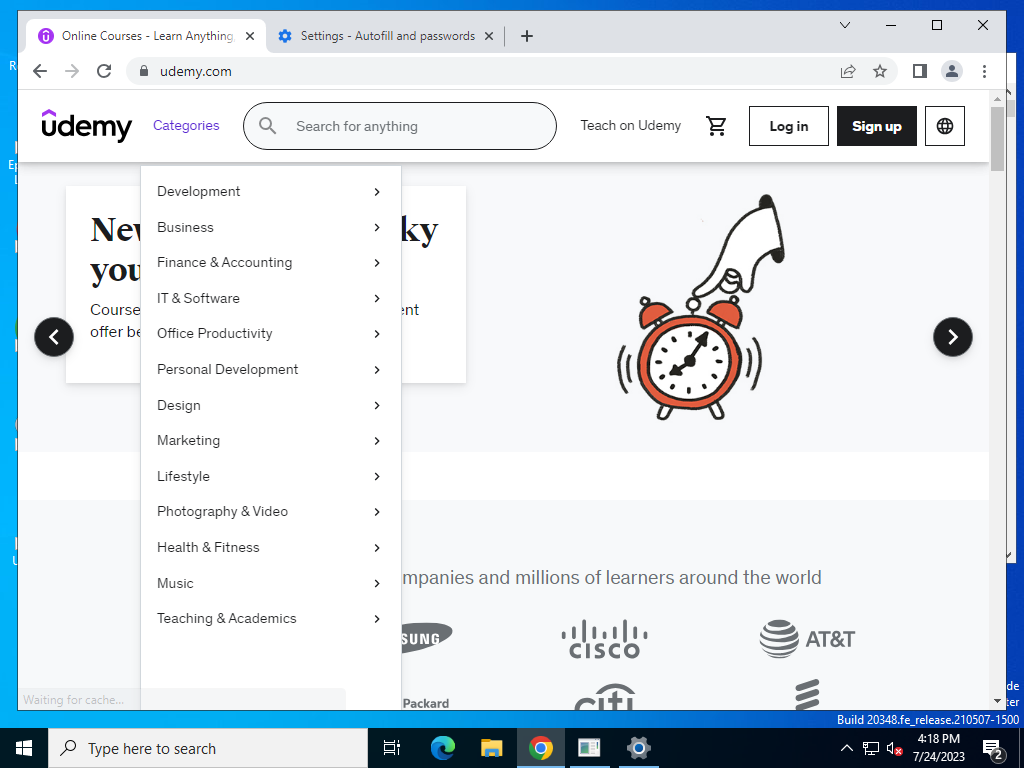Image resolution: width=1024 pixels, height=768 pixels.
Task: Expand Office Productivity submenu
Action: pos(270,334)
